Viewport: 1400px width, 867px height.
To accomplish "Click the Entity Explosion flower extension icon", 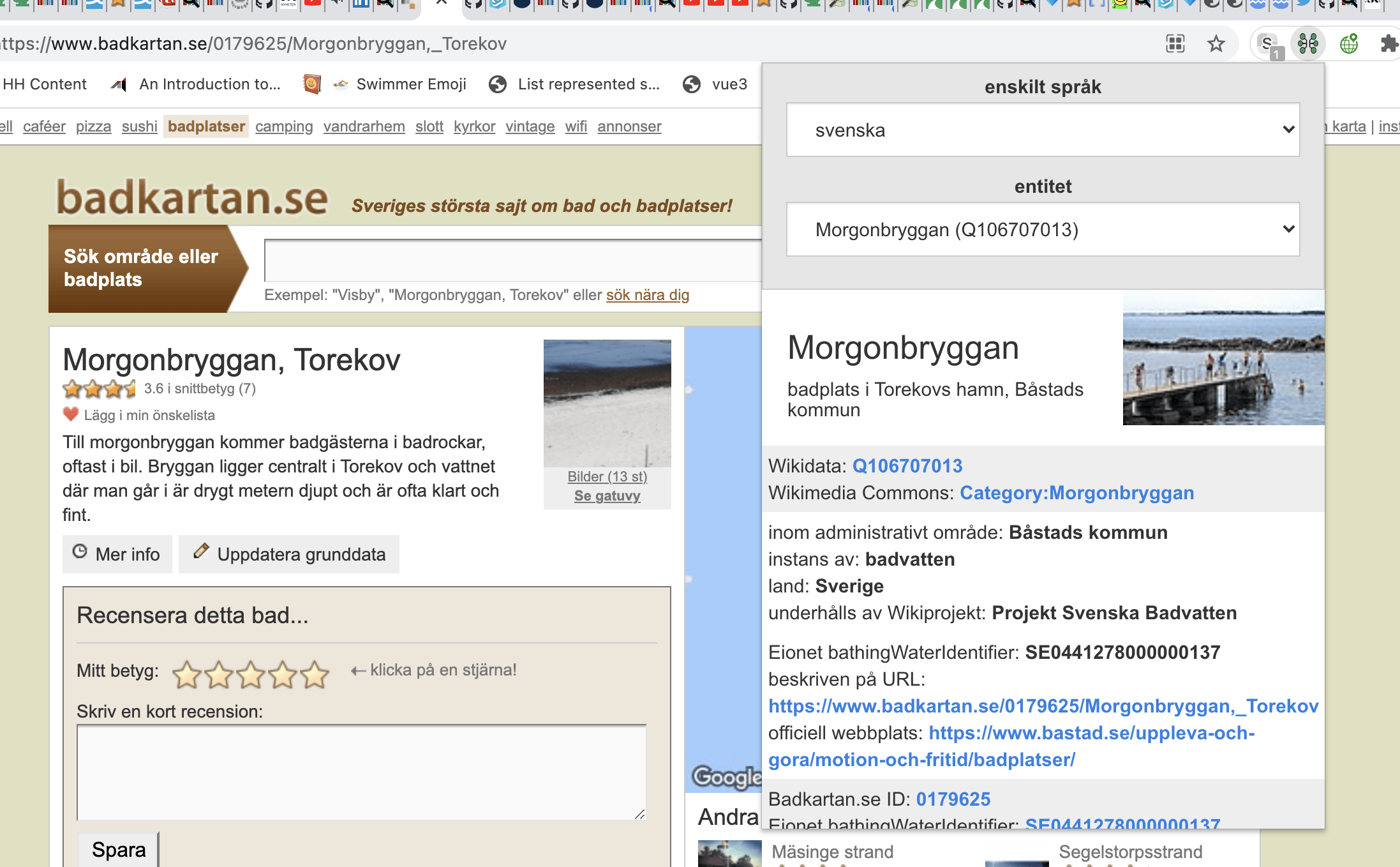I will coord(1307,44).
